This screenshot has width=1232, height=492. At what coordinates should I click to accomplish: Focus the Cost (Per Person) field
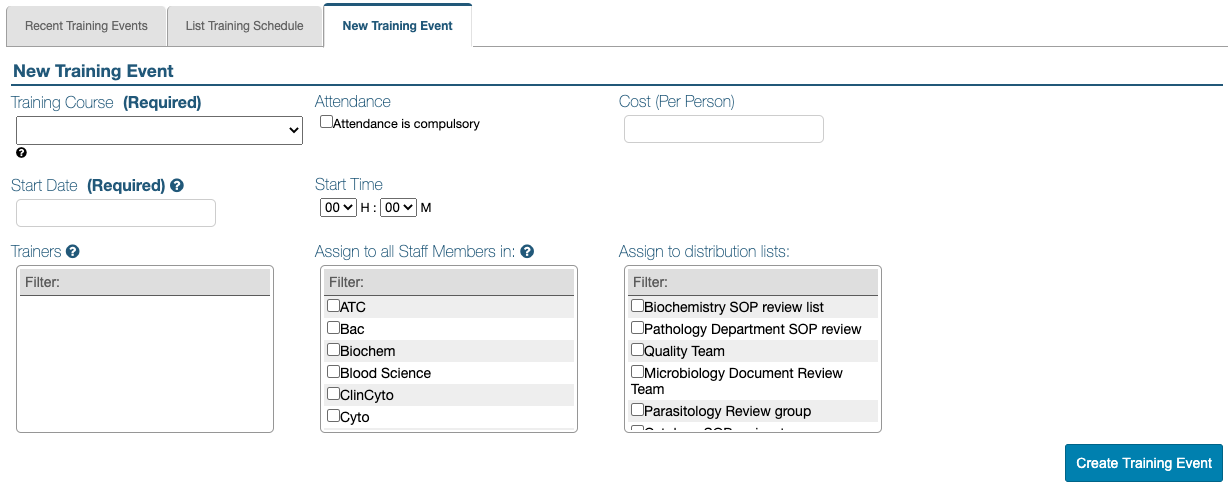pyautogui.click(x=723, y=129)
